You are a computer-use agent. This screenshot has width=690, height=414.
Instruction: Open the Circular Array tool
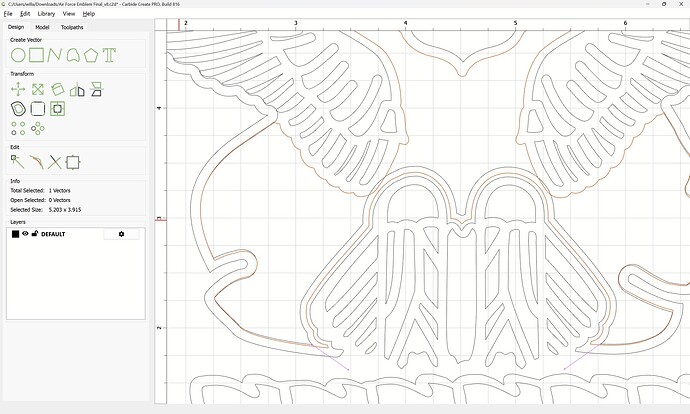point(38,128)
